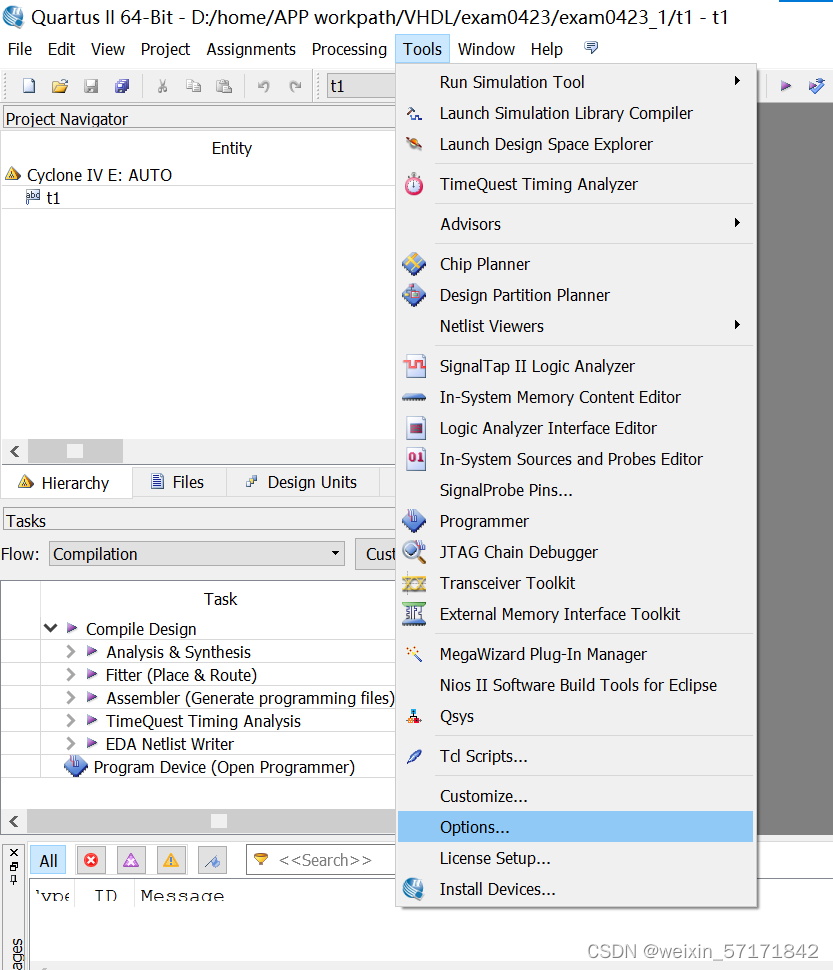Expand Analysis & Synthesis task
Viewport: 833px width, 970px height.
point(70,651)
